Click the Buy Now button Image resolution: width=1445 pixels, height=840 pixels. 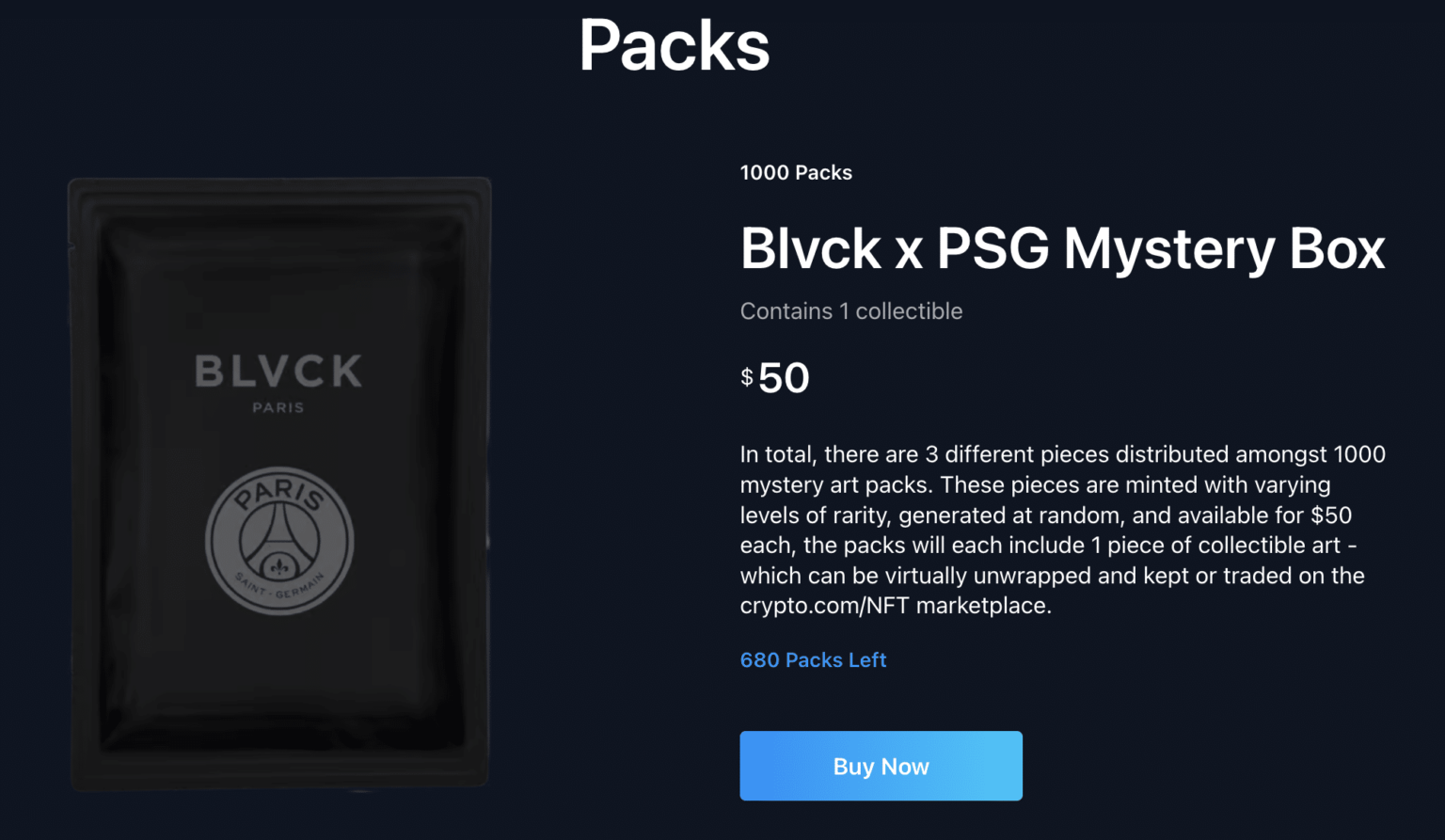click(881, 766)
